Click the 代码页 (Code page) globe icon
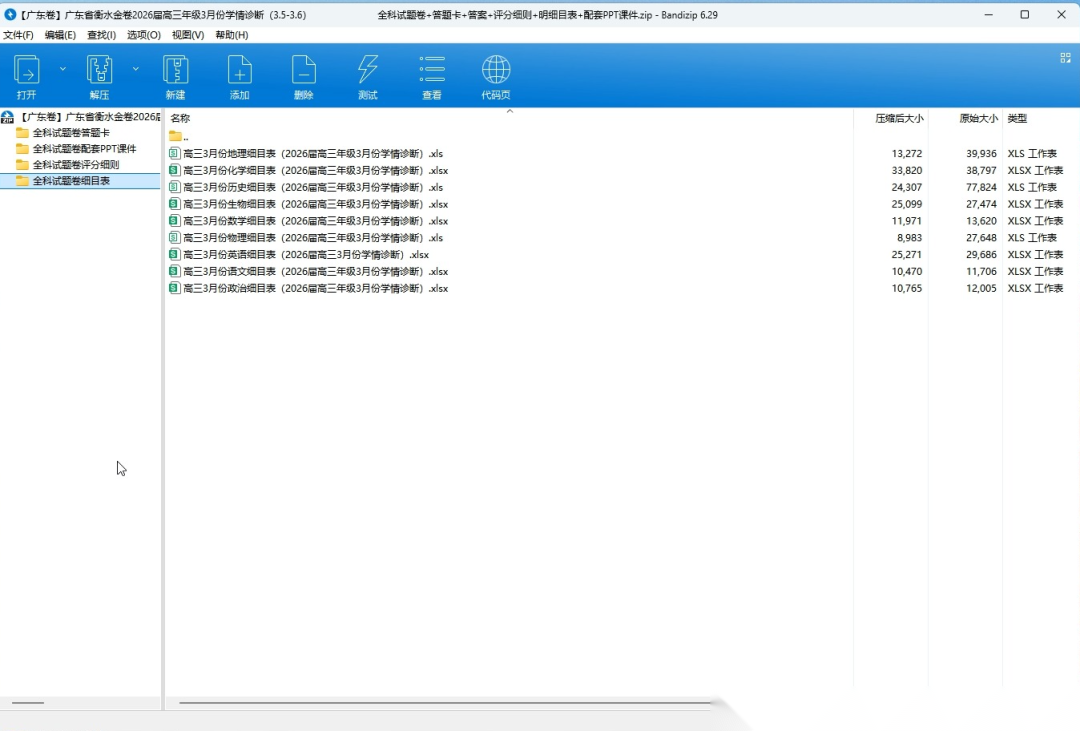This screenshot has height=731, width=1080. click(x=496, y=71)
